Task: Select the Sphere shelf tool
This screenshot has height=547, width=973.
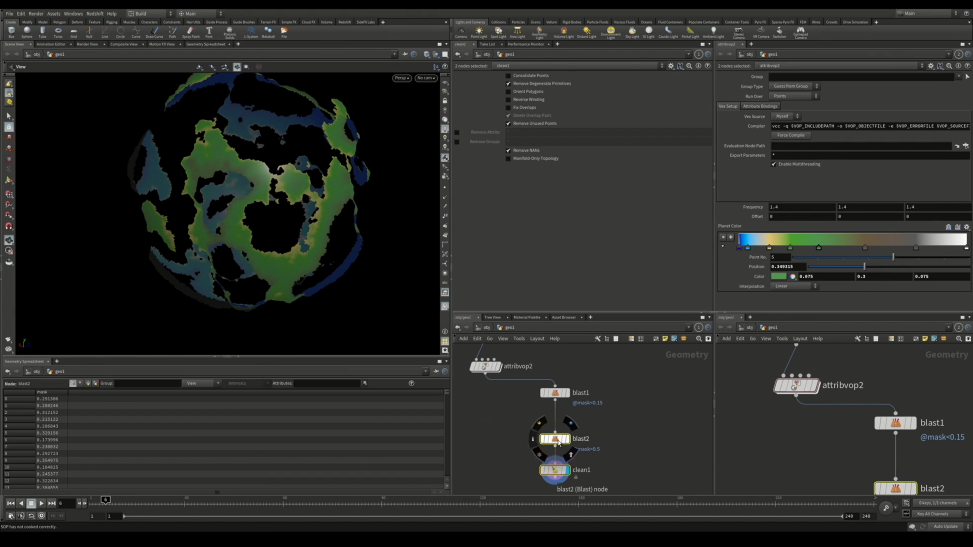Action: point(26,32)
